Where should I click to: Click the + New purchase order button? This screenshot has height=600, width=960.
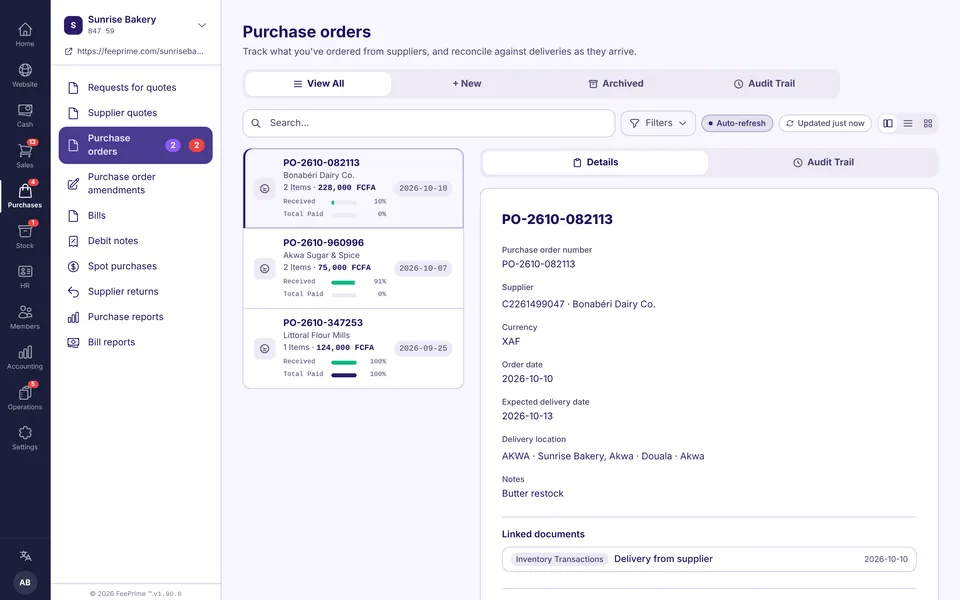tap(467, 84)
